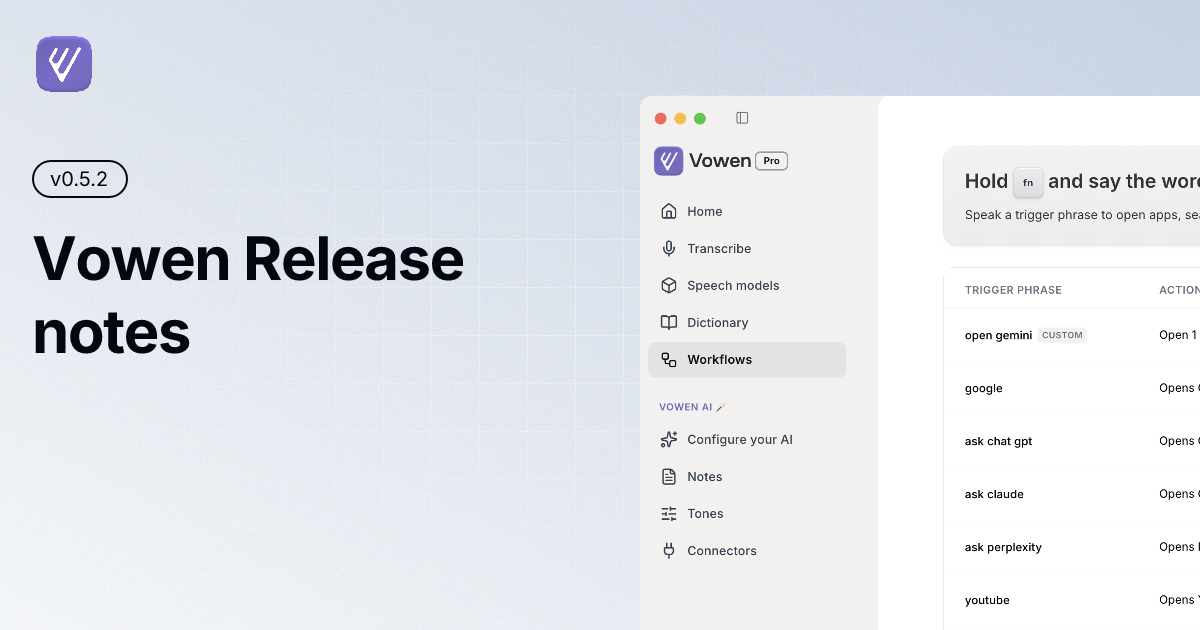Go to Transcribe page
Viewport: 1200px width, 630px height.
point(747,249)
